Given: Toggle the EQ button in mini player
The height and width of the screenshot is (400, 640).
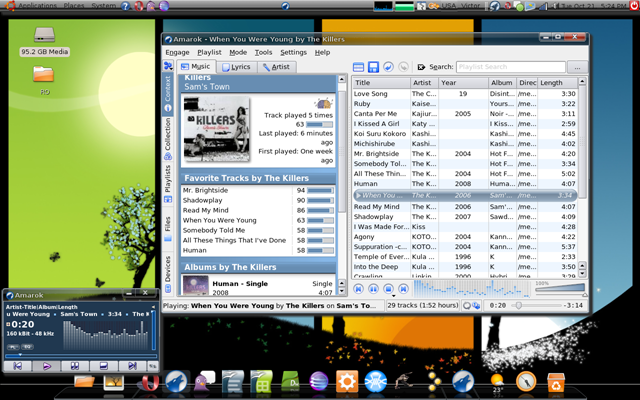Looking at the screenshot, I should click(27, 347).
